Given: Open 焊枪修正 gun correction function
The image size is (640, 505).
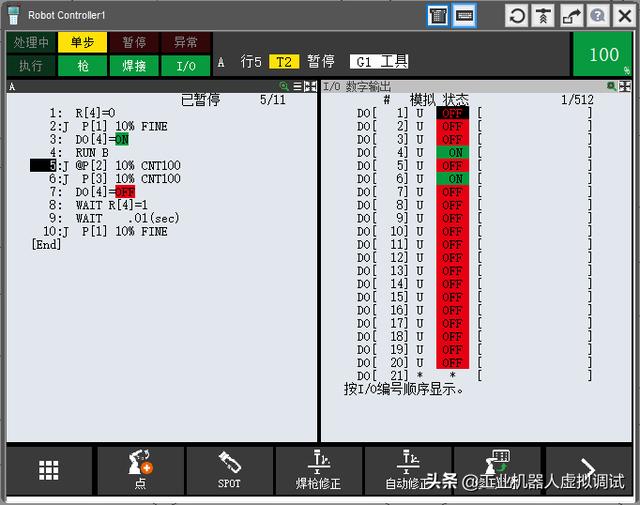Looking at the screenshot, I should click(x=318, y=471).
